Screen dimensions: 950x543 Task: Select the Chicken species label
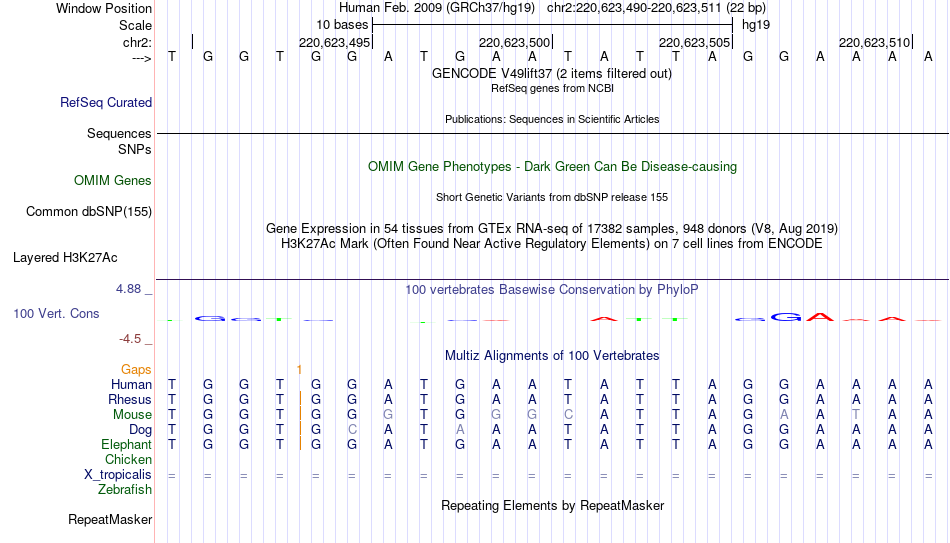pos(128,459)
